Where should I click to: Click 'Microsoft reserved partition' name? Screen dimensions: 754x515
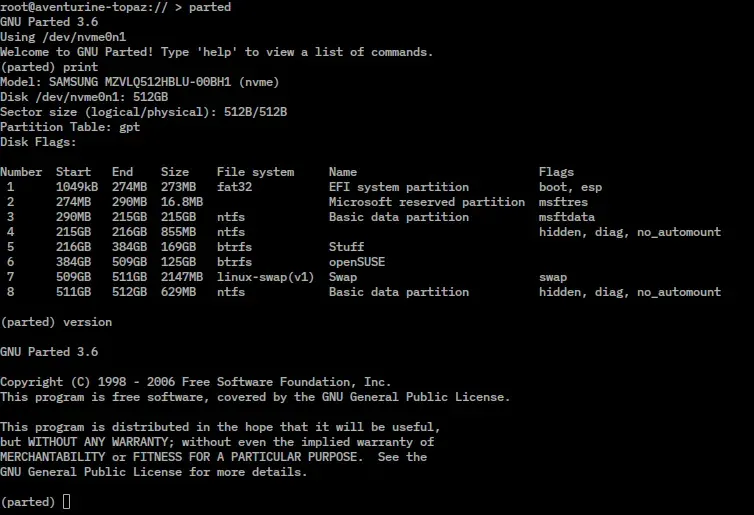tap(427, 202)
